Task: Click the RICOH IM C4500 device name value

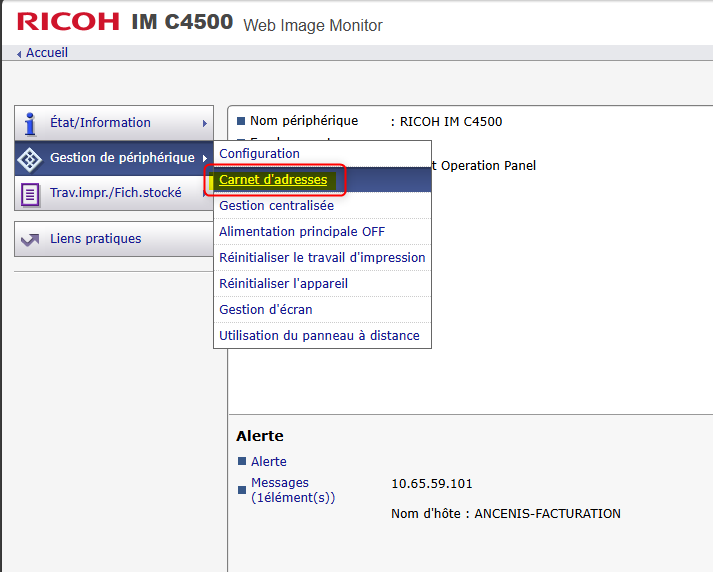Action: click(451, 122)
